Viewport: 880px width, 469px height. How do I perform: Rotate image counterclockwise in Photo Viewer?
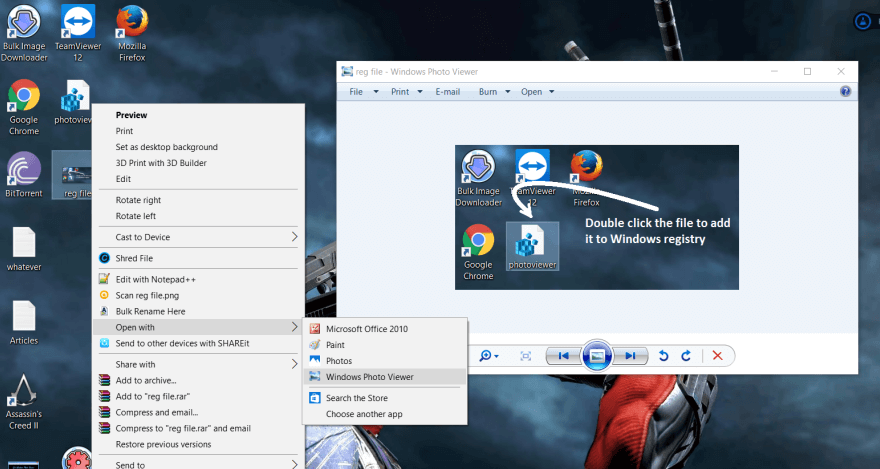663,356
